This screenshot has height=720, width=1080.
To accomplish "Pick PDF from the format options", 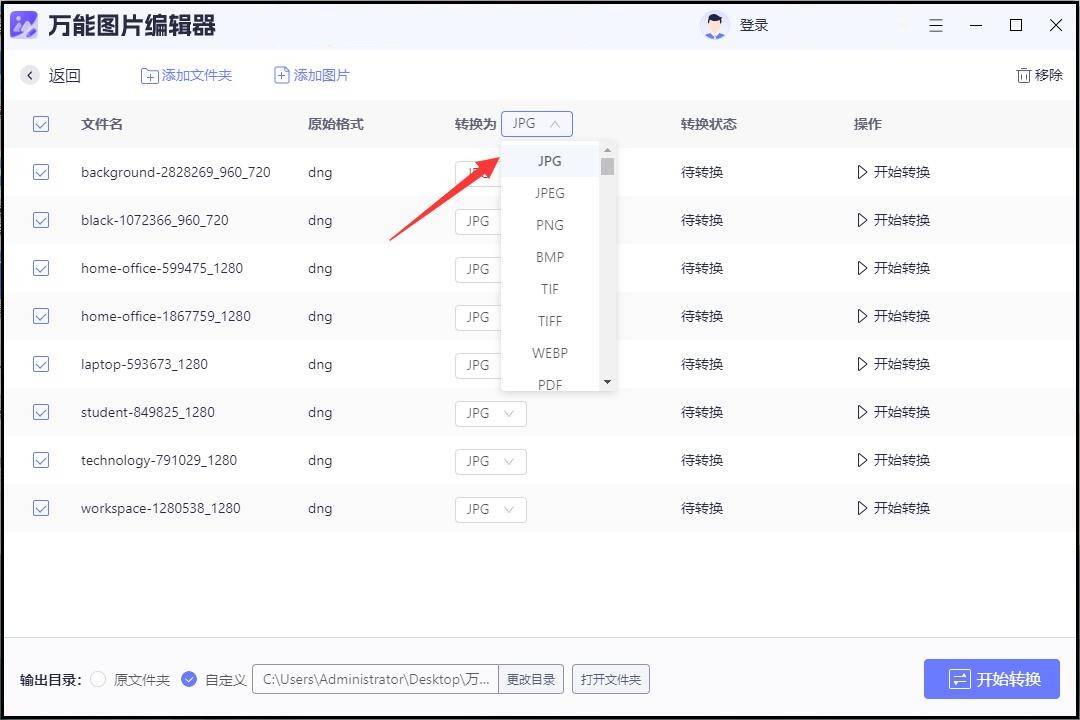I will 549,384.
